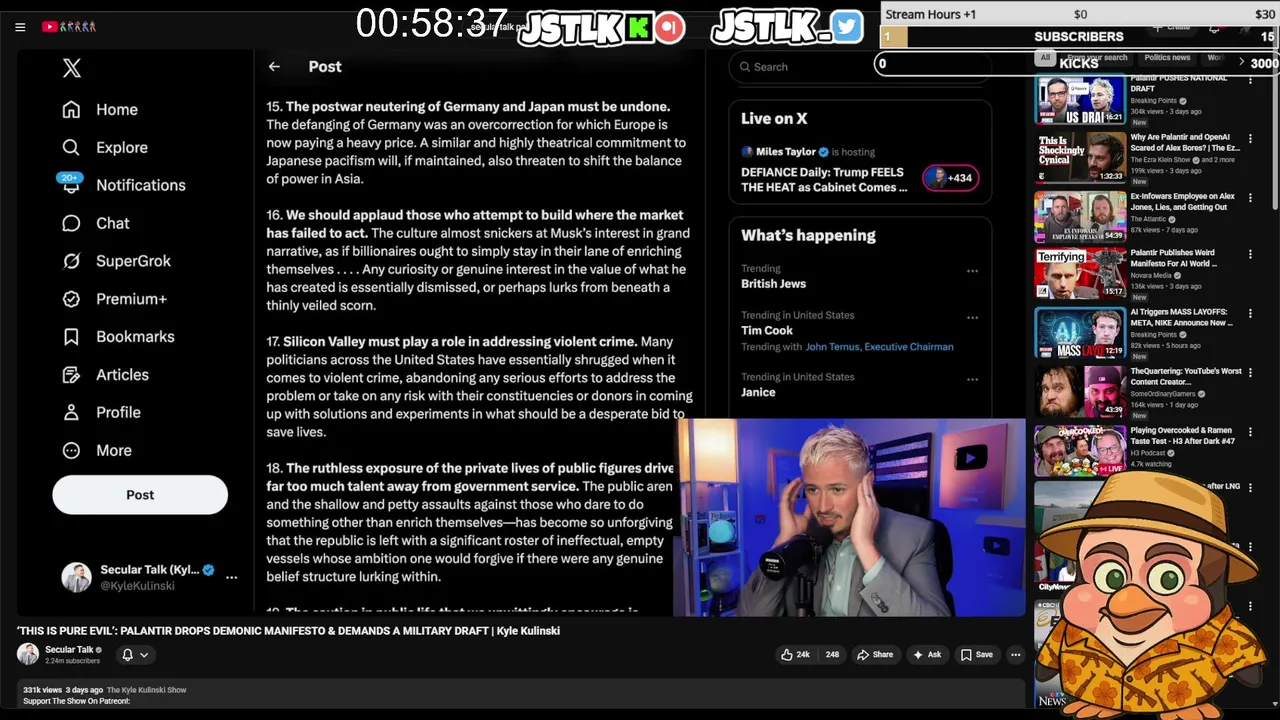
Task: Open the Bookmarks menu item label
Action: click(x=135, y=337)
